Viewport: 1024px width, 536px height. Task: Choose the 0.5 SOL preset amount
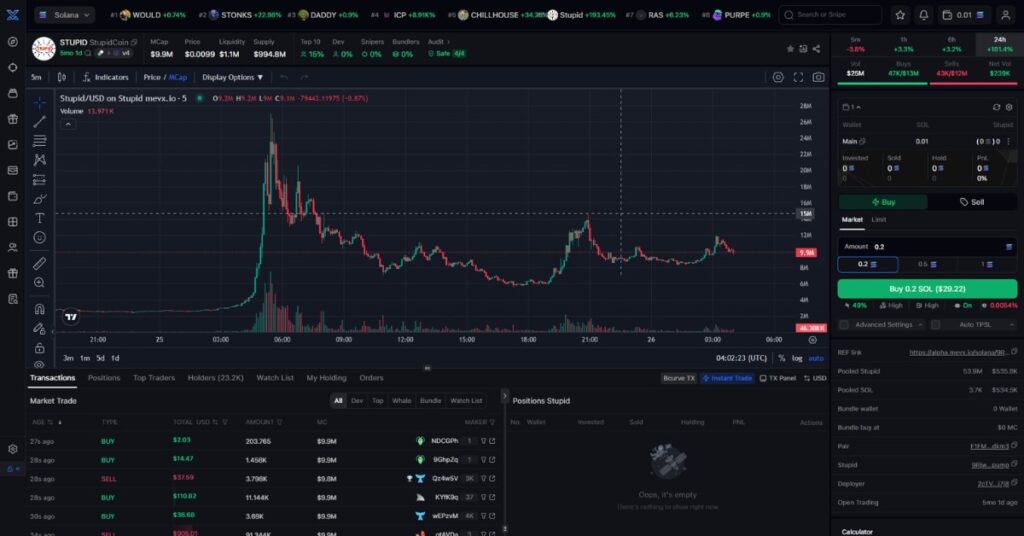coord(927,264)
